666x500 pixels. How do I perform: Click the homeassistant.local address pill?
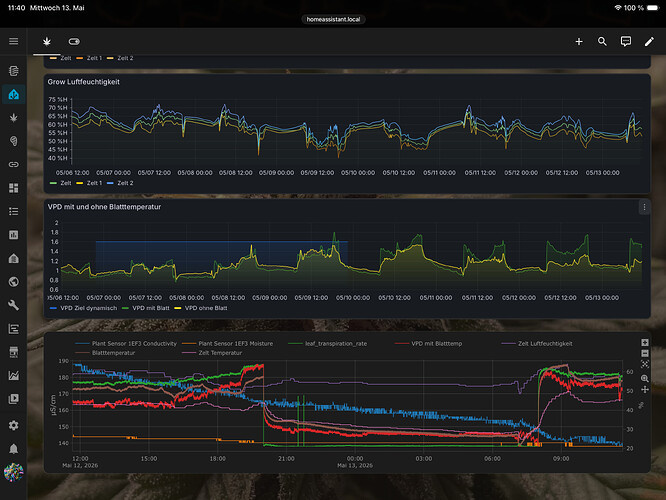[333, 20]
